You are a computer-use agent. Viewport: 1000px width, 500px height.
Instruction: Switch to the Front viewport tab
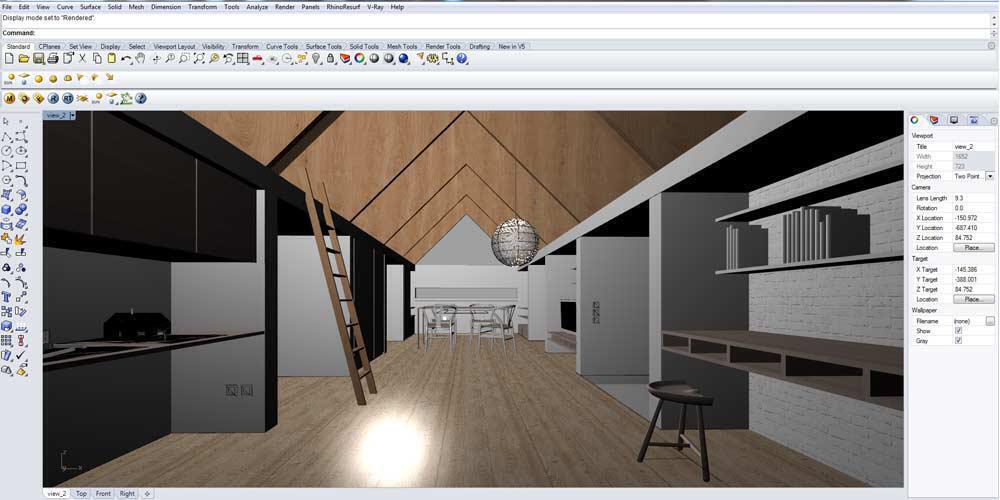tap(103, 494)
